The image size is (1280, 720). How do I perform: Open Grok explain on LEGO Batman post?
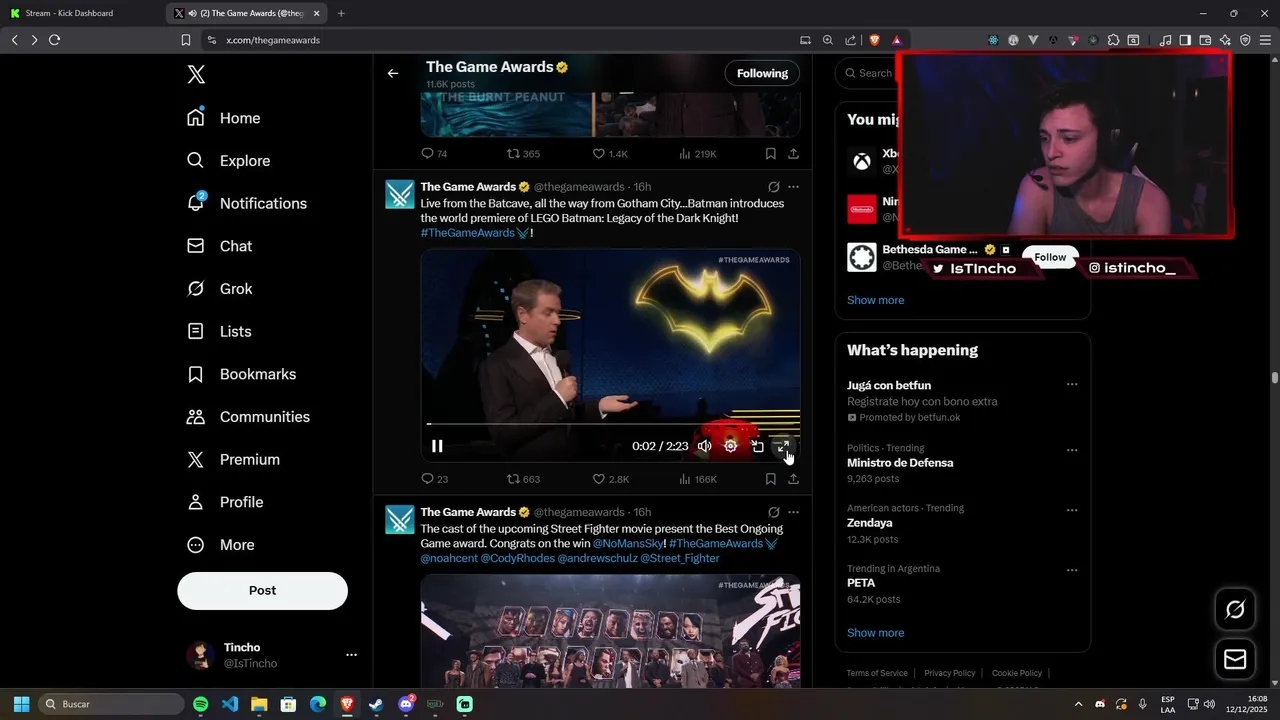pyautogui.click(x=773, y=187)
